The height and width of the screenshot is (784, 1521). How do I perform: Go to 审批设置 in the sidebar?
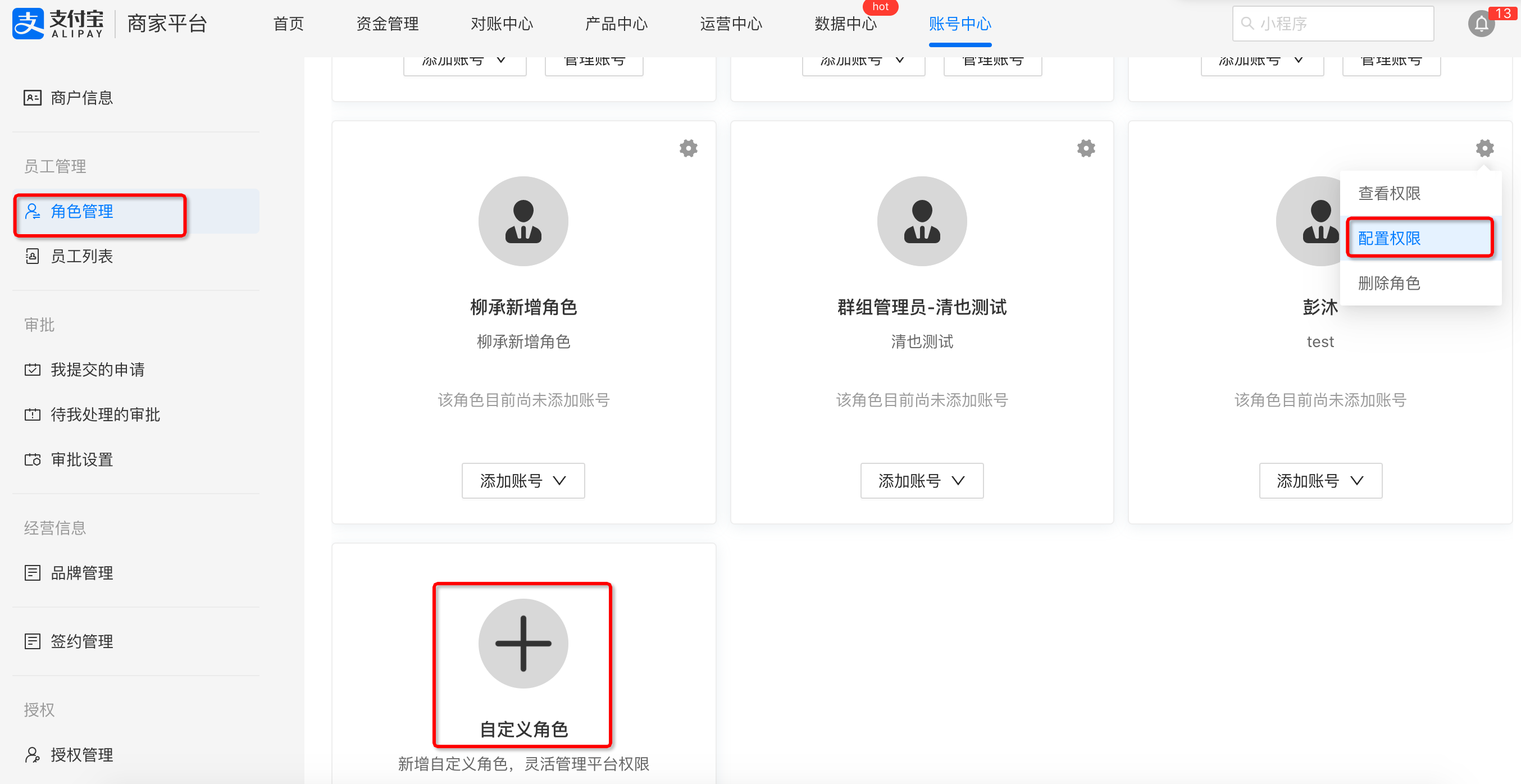(81, 459)
